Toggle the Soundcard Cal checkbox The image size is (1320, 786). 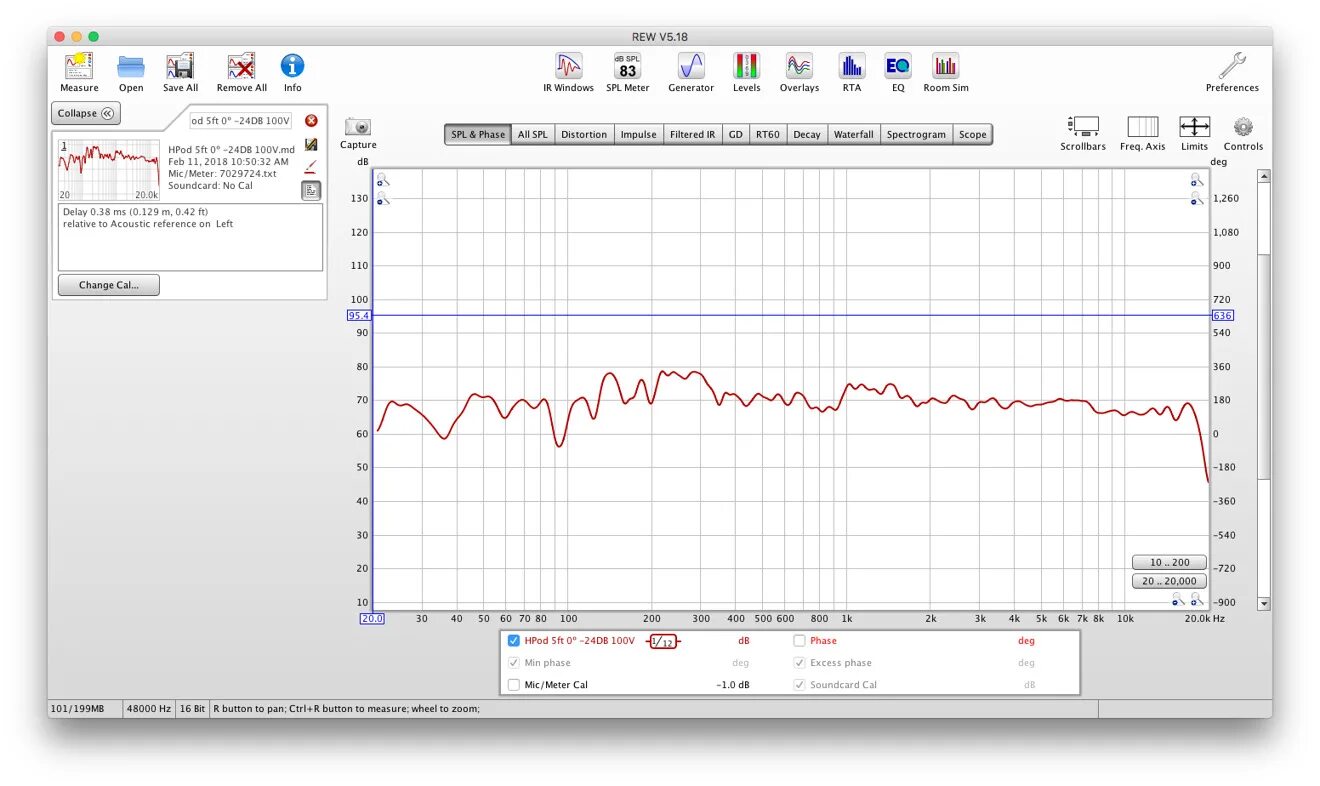(799, 685)
